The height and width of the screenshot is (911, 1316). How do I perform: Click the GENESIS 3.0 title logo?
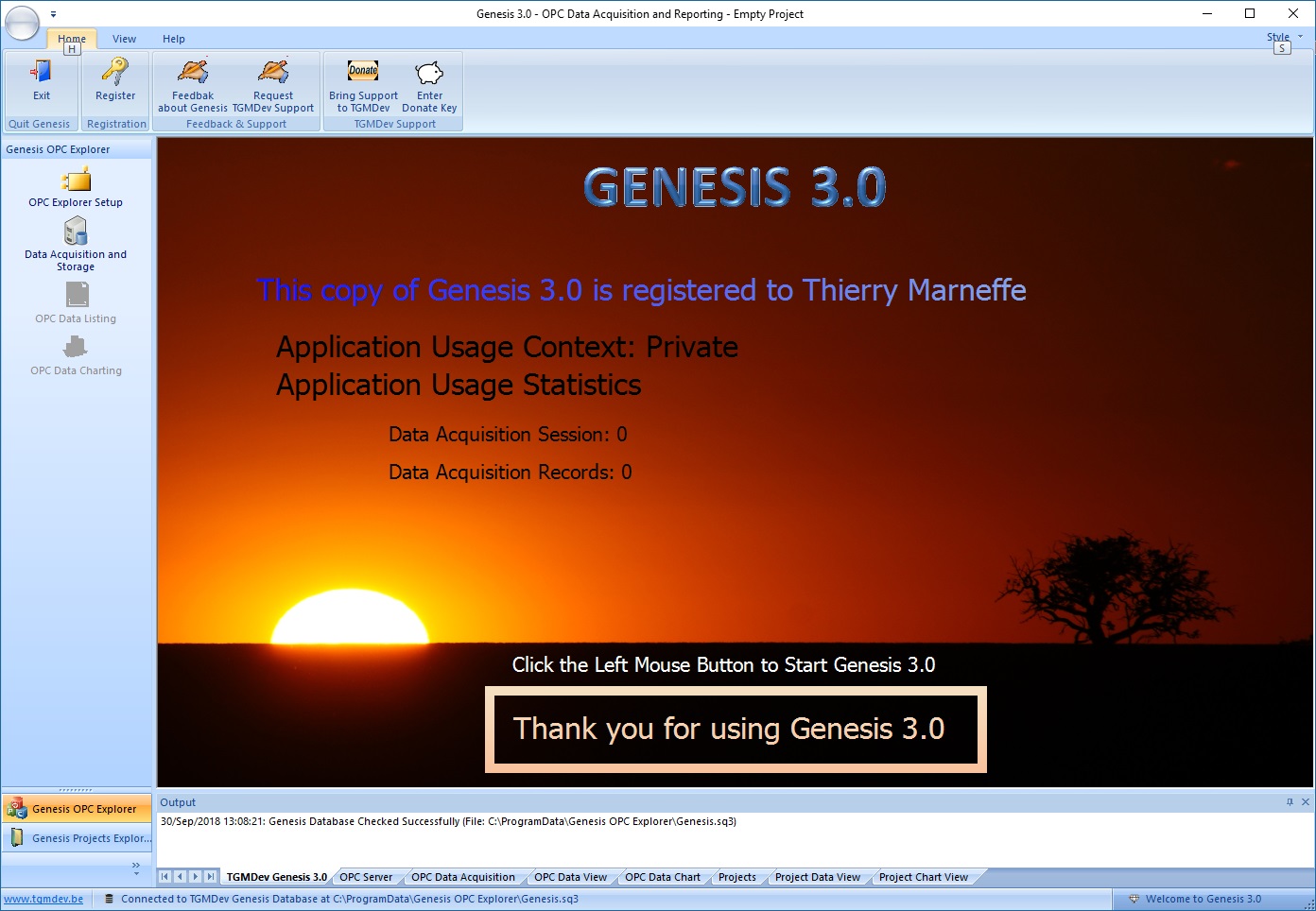[736, 187]
